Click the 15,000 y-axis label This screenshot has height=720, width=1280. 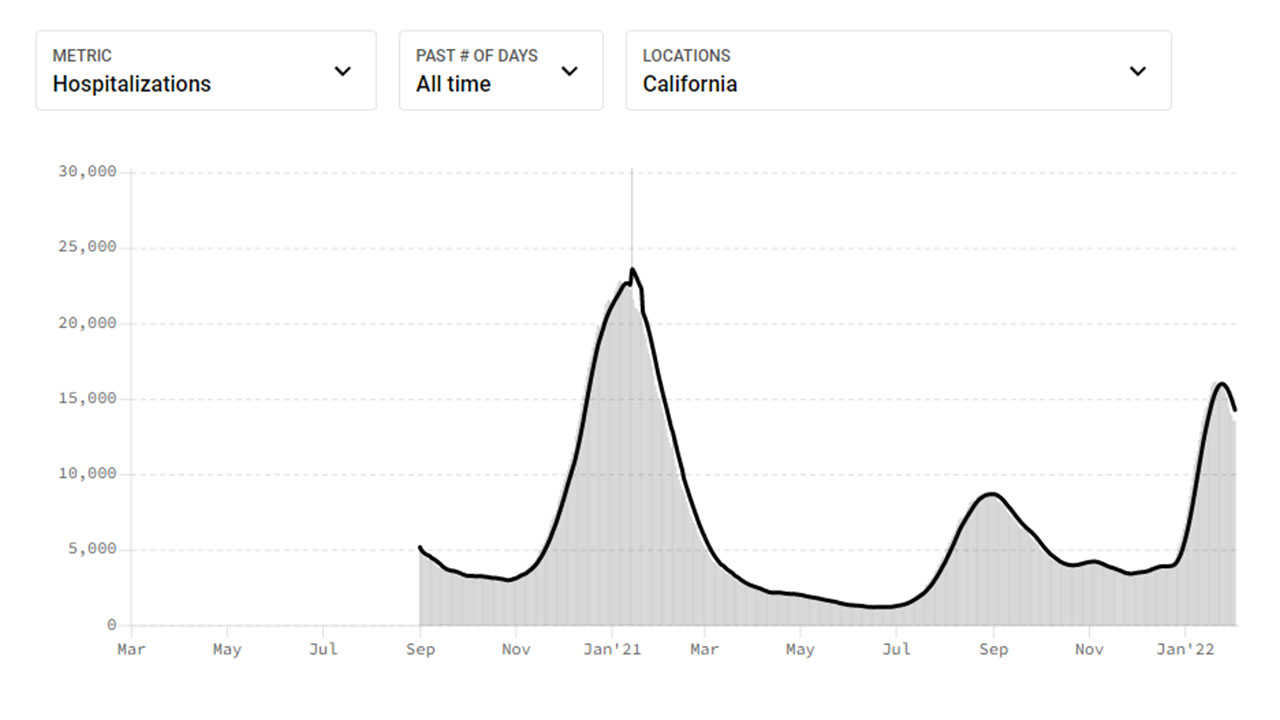coord(88,399)
